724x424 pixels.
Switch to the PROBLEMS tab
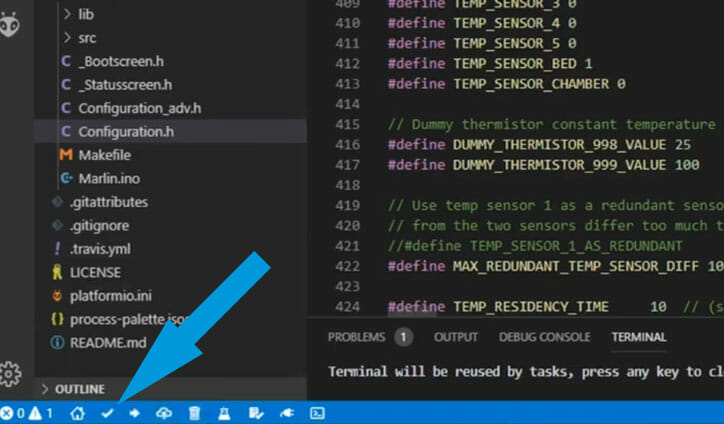coord(356,337)
